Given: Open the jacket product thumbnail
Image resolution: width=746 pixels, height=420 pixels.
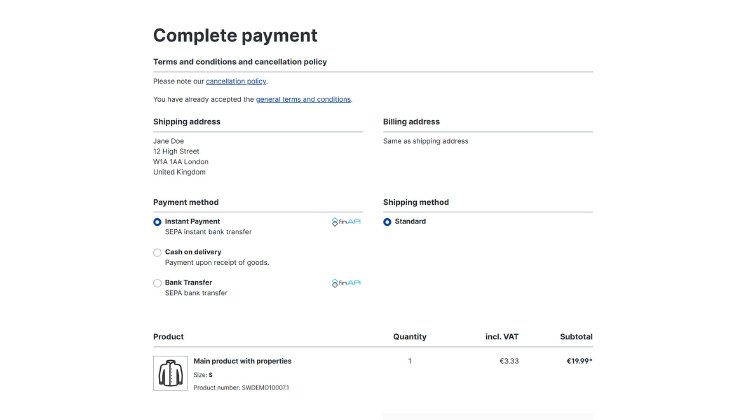Looking at the screenshot, I should click(170, 373).
